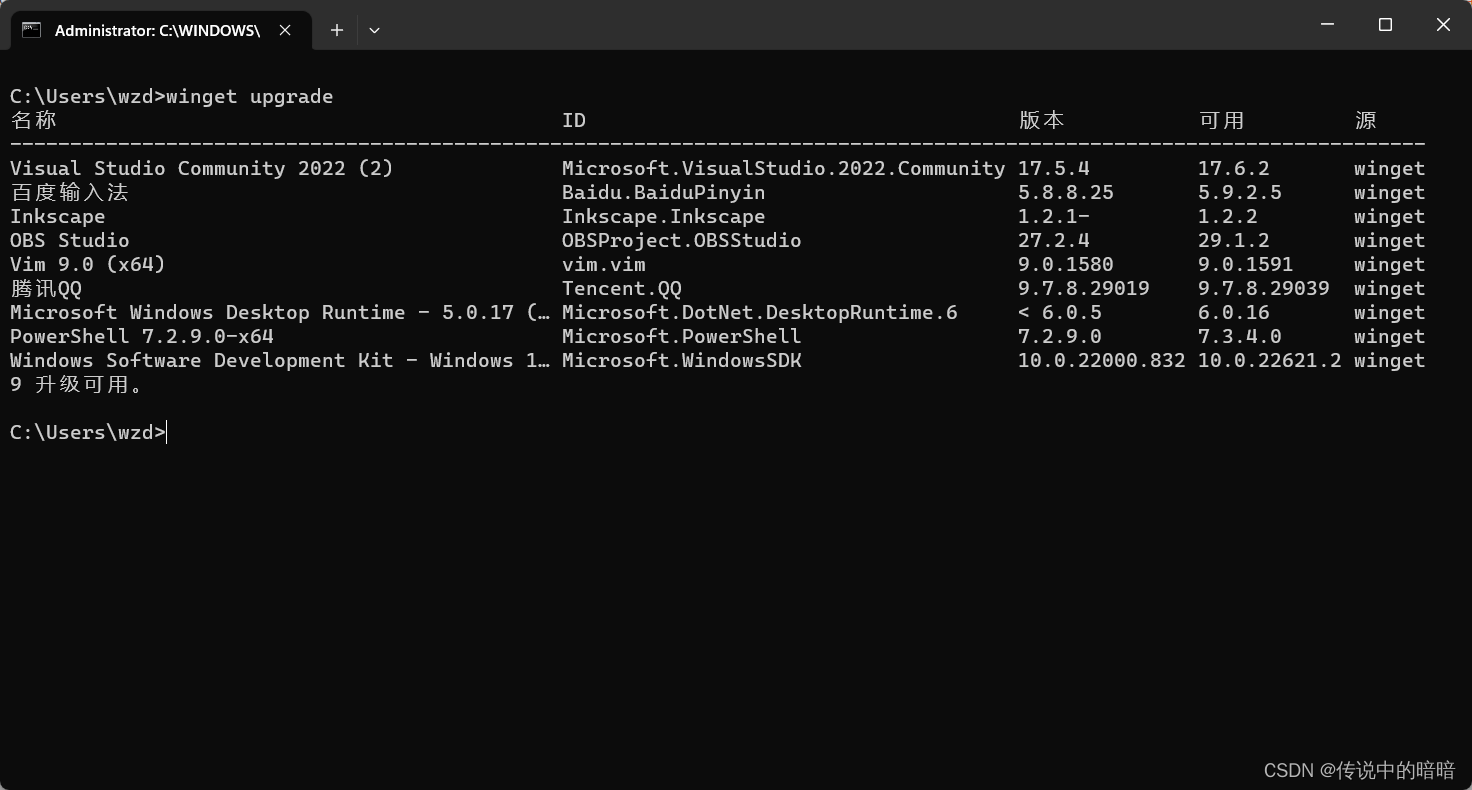The height and width of the screenshot is (790, 1472).
Task: Close the terminal window
Action: coord(1443,25)
